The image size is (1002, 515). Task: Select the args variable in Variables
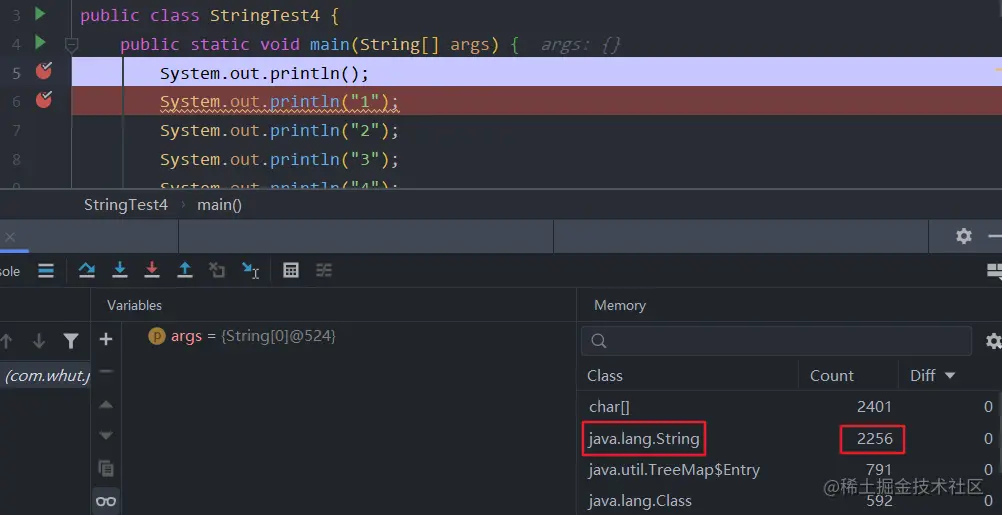(242, 336)
